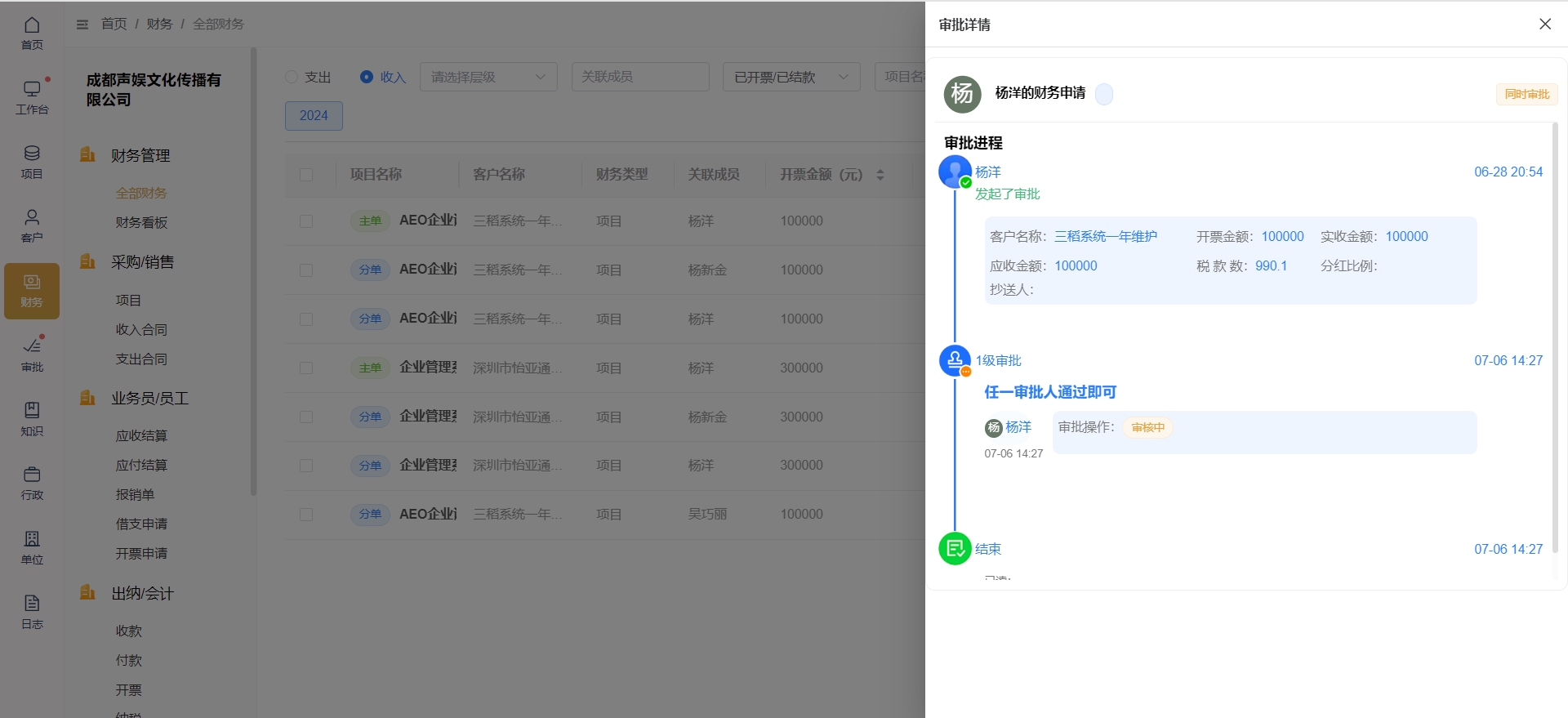
Task: Sort by 开票金额 column arrows
Action: 880,175
